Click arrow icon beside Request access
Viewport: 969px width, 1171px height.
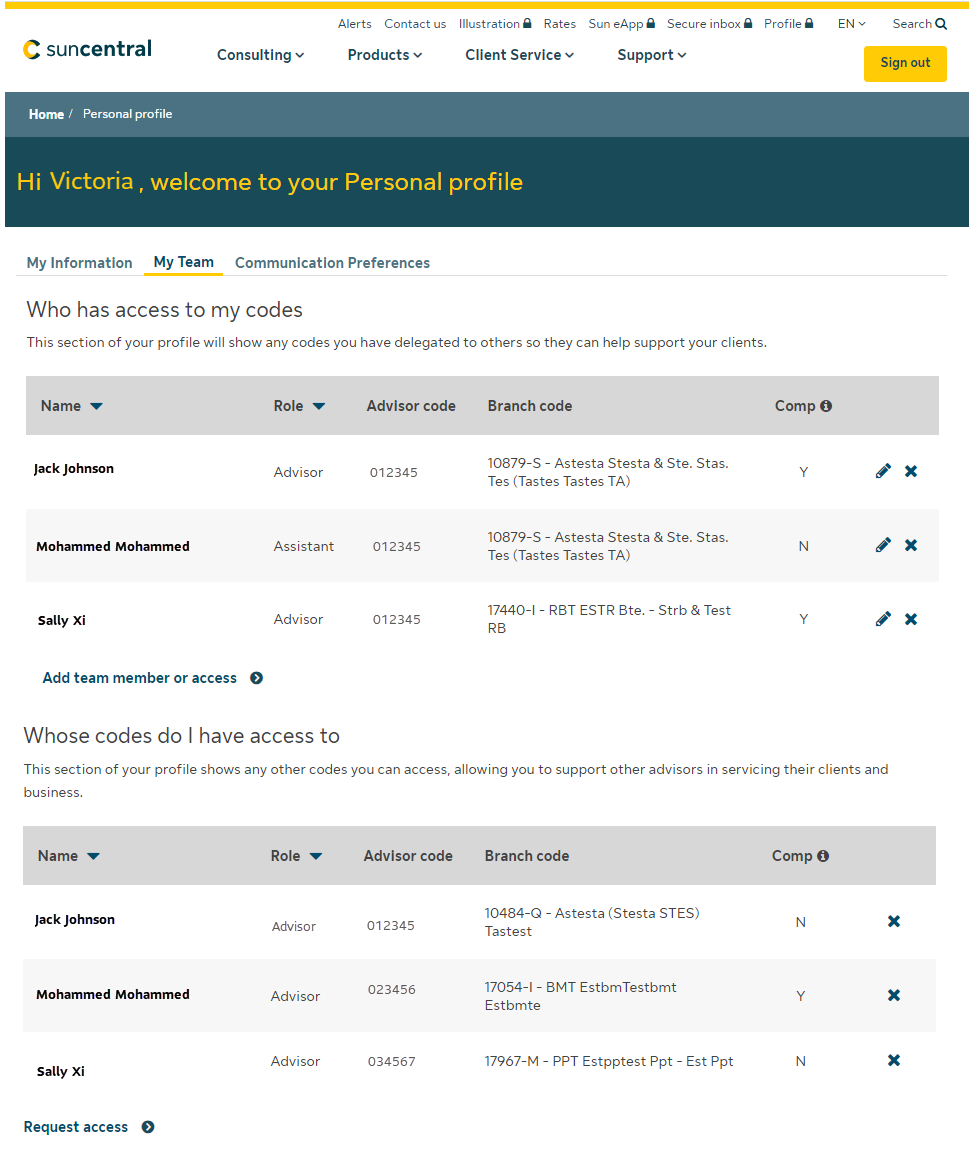[148, 1127]
